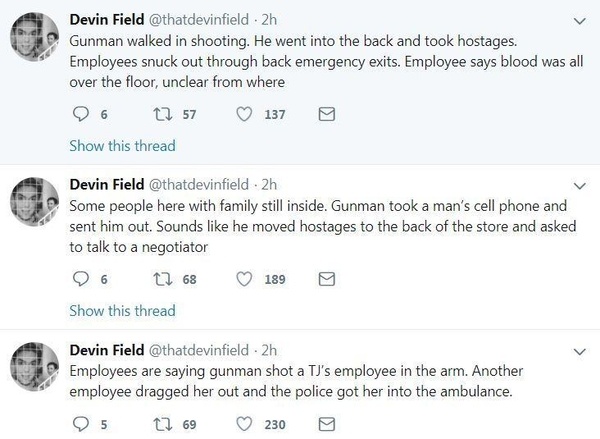Like the tweet with 230 likes
Viewport: 600px width, 439px height.
(x=245, y=424)
